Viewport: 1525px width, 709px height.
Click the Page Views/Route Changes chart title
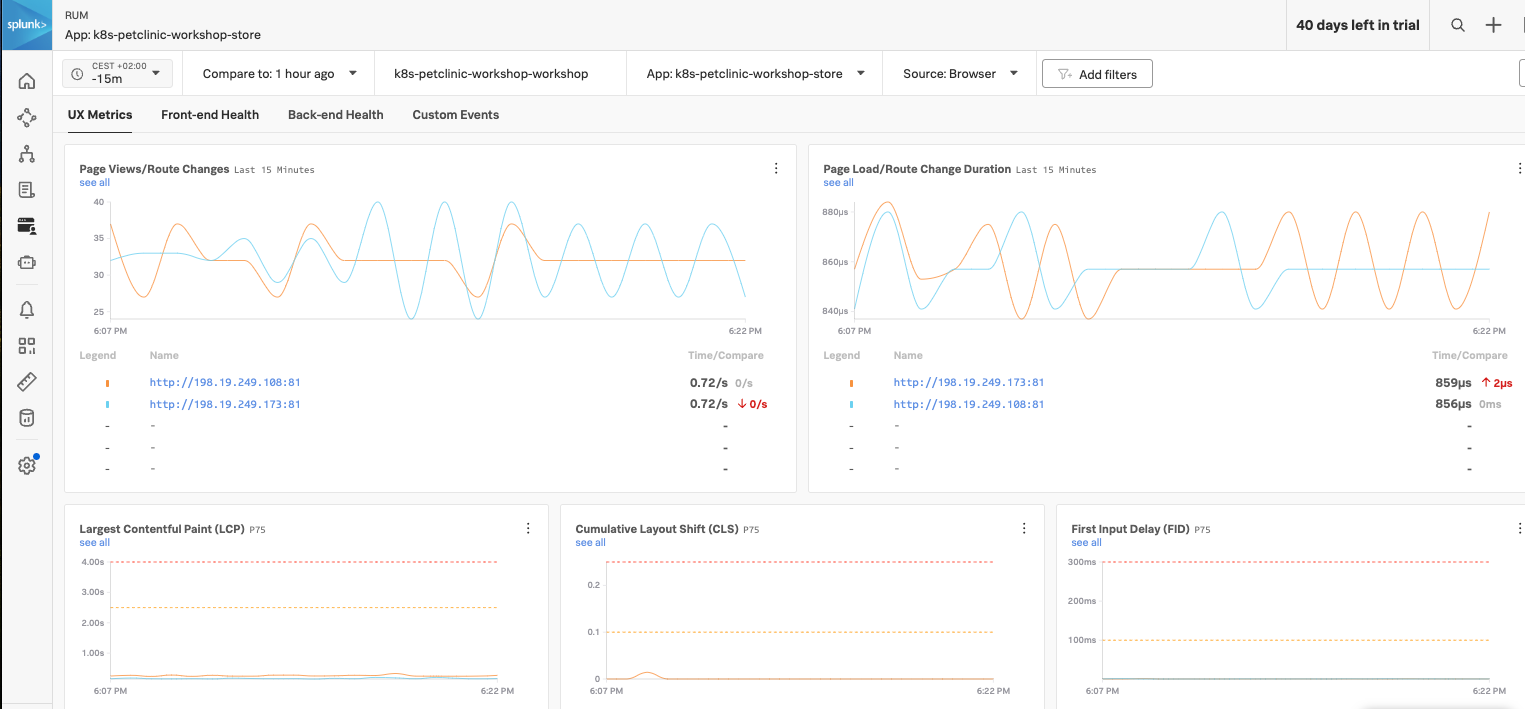coord(154,169)
